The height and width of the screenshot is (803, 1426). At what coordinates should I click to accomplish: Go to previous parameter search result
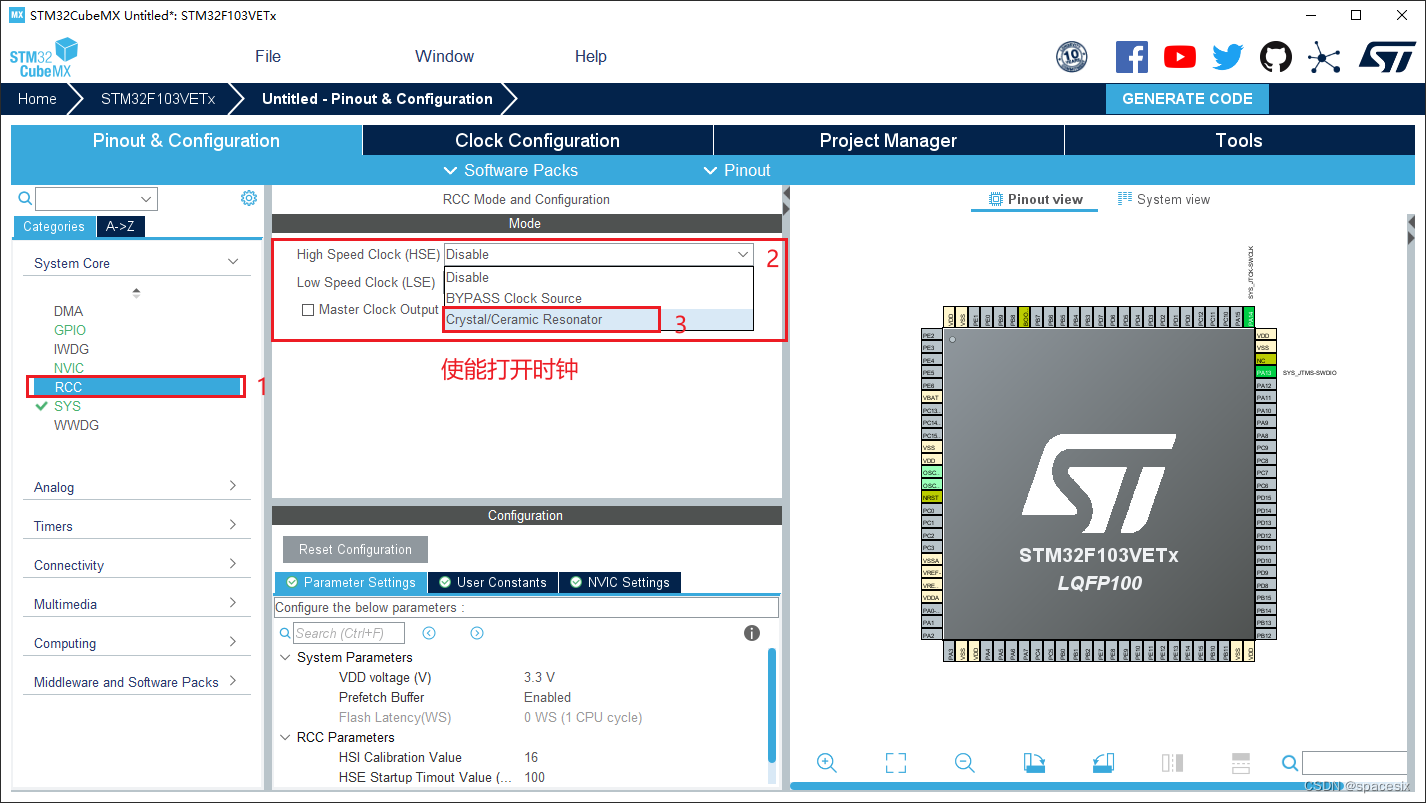tap(429, 633)
